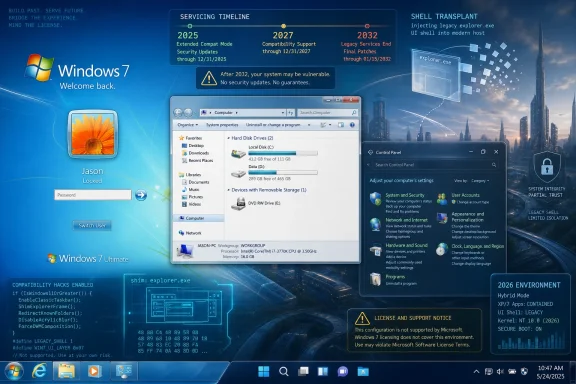The image size is (576, 384).
Task: Open the Control Panel taskbar icon
Action: (124, 372)
